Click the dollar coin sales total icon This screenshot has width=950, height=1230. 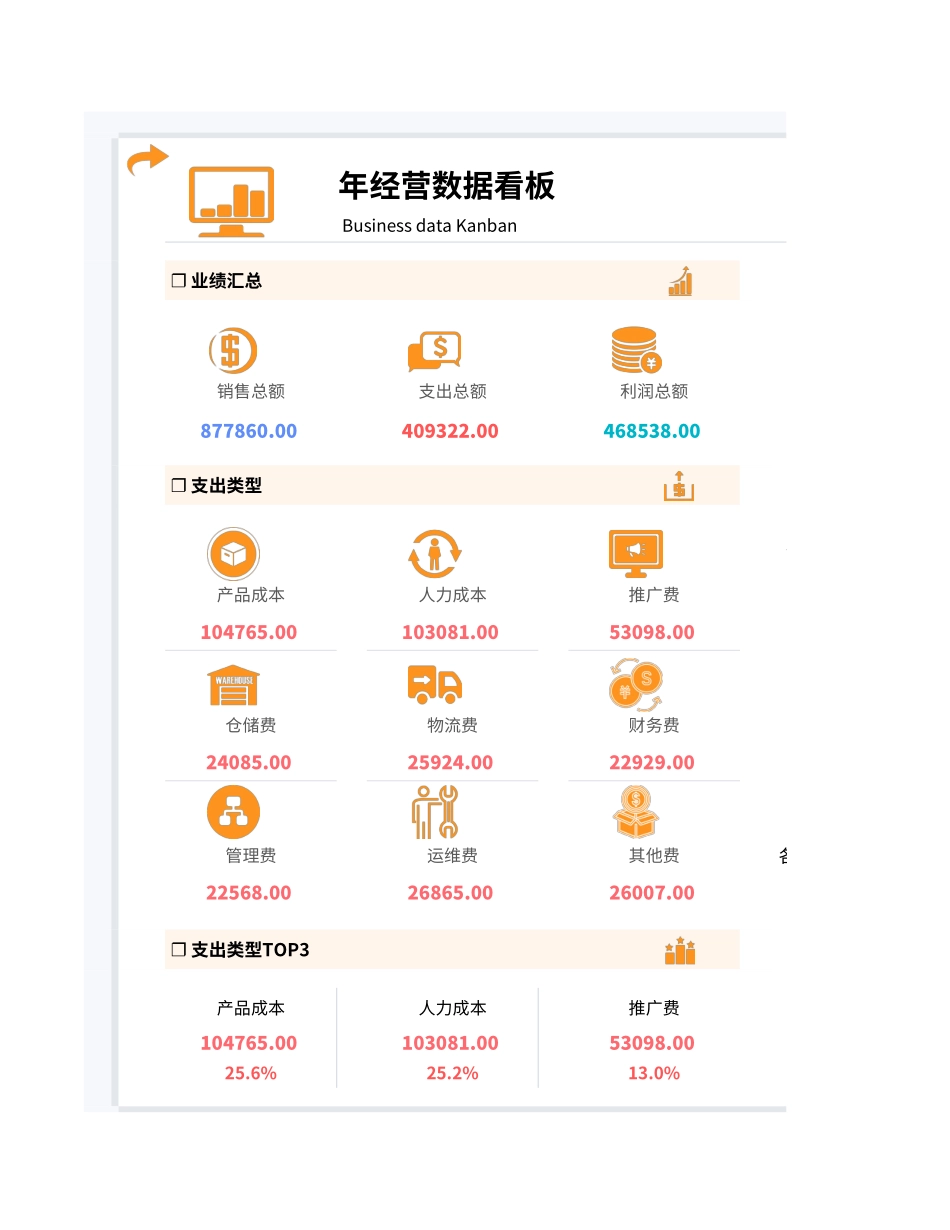pyautogui.click(x=233, y=351)
